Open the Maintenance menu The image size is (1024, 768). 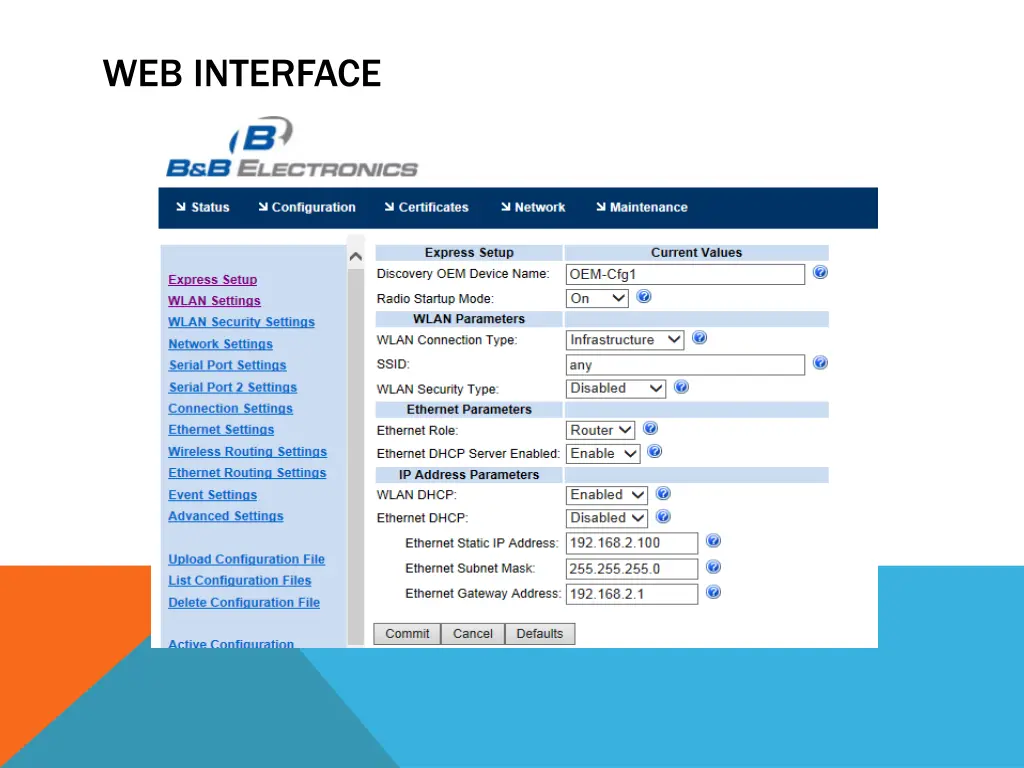click(x=642, y=207)
